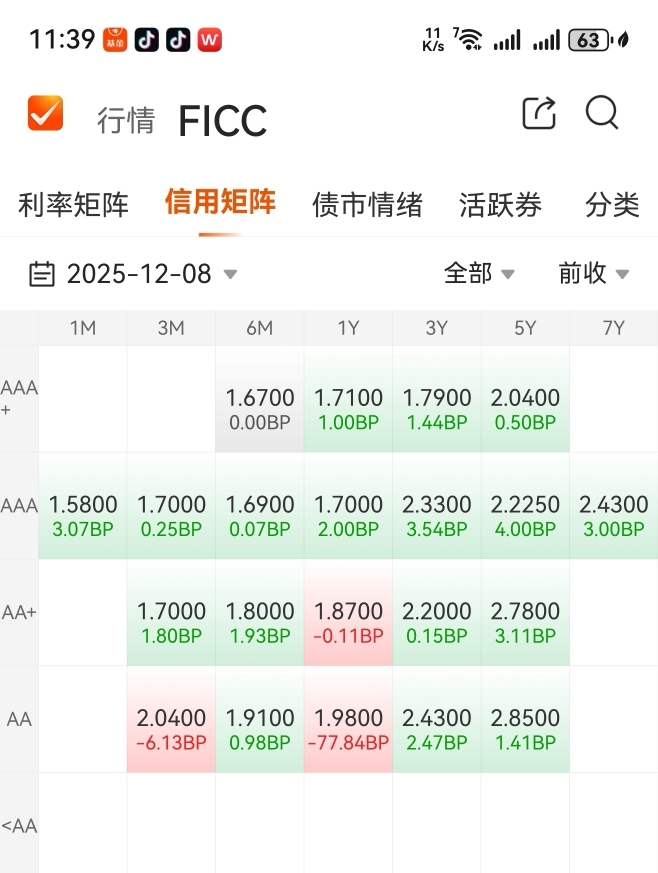This screenshot has height=873, width=658.
Task: Tap the orange checkmark app logo
Action: click(x=45, y=113)
